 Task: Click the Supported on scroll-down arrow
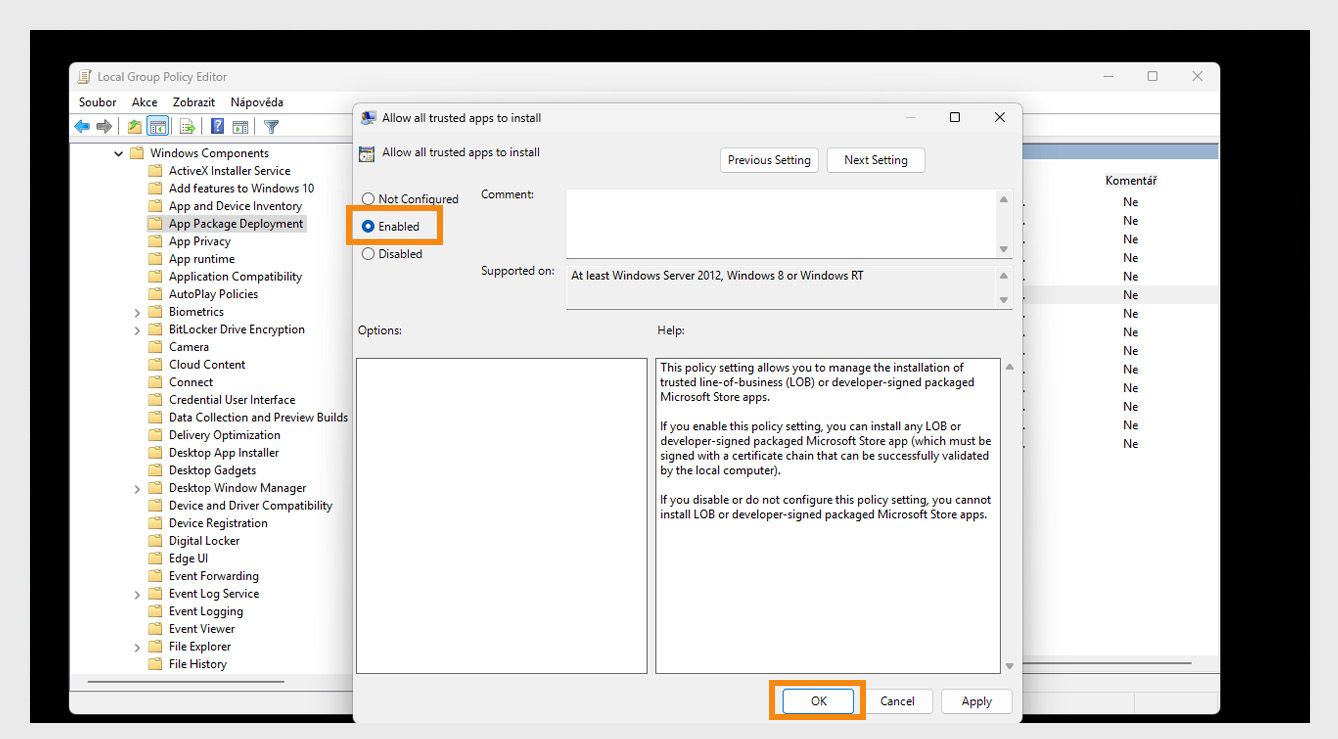coord(1004,300)
